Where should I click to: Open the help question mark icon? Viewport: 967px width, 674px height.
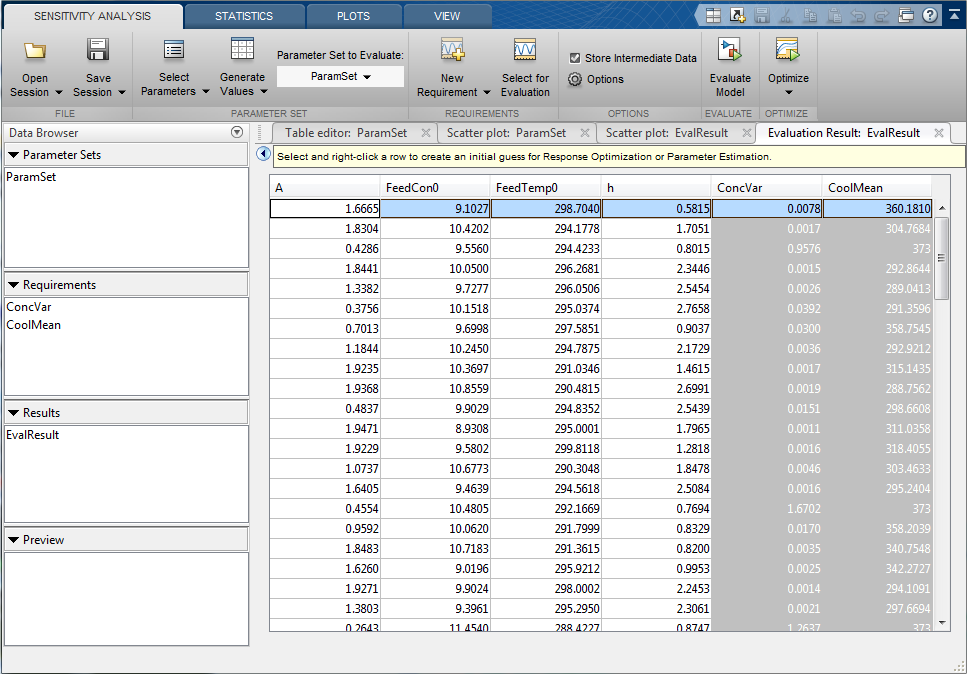pyautogui.click(x=930, y=15)
